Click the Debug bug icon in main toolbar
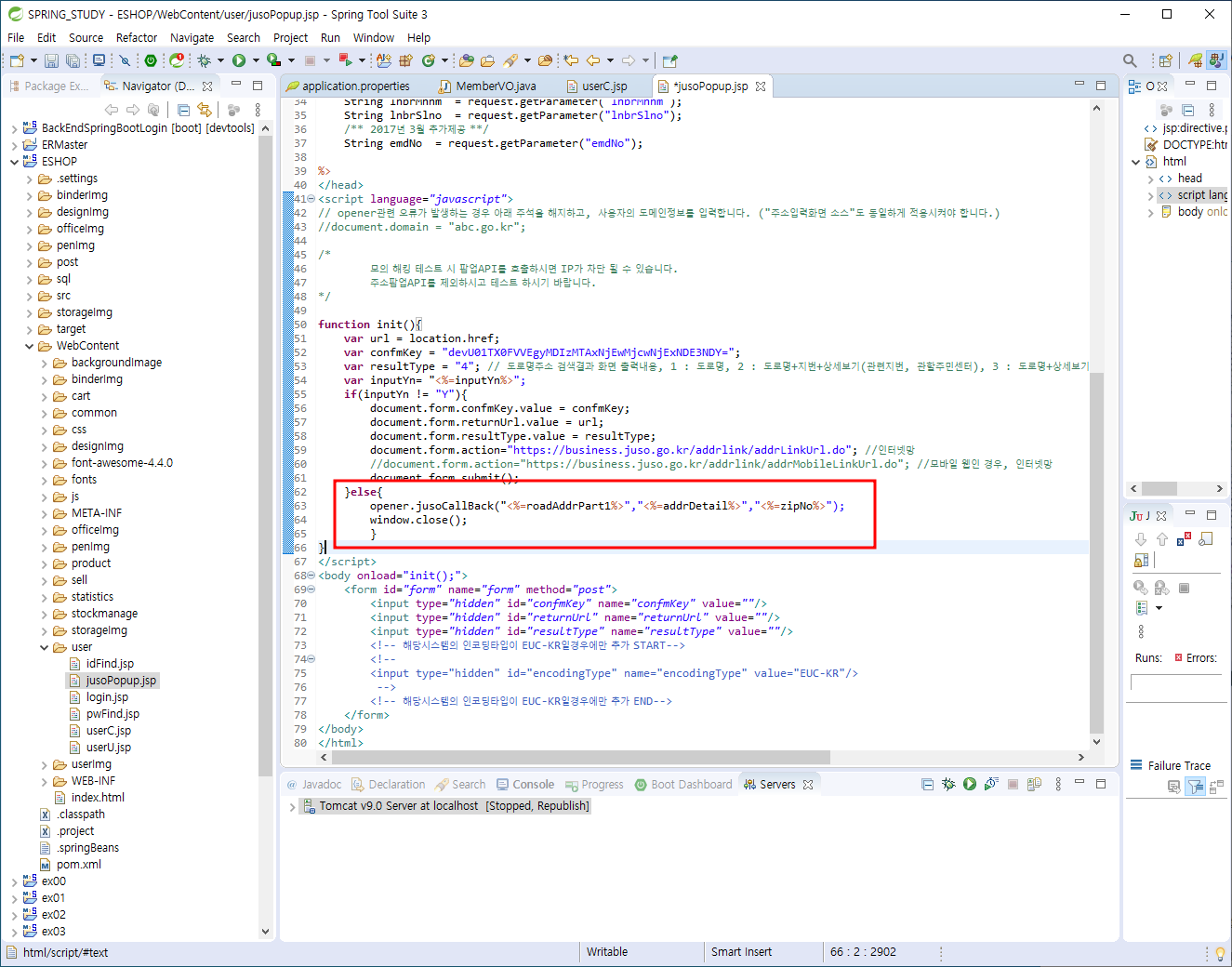1232x967 pixels. (205, 60)
